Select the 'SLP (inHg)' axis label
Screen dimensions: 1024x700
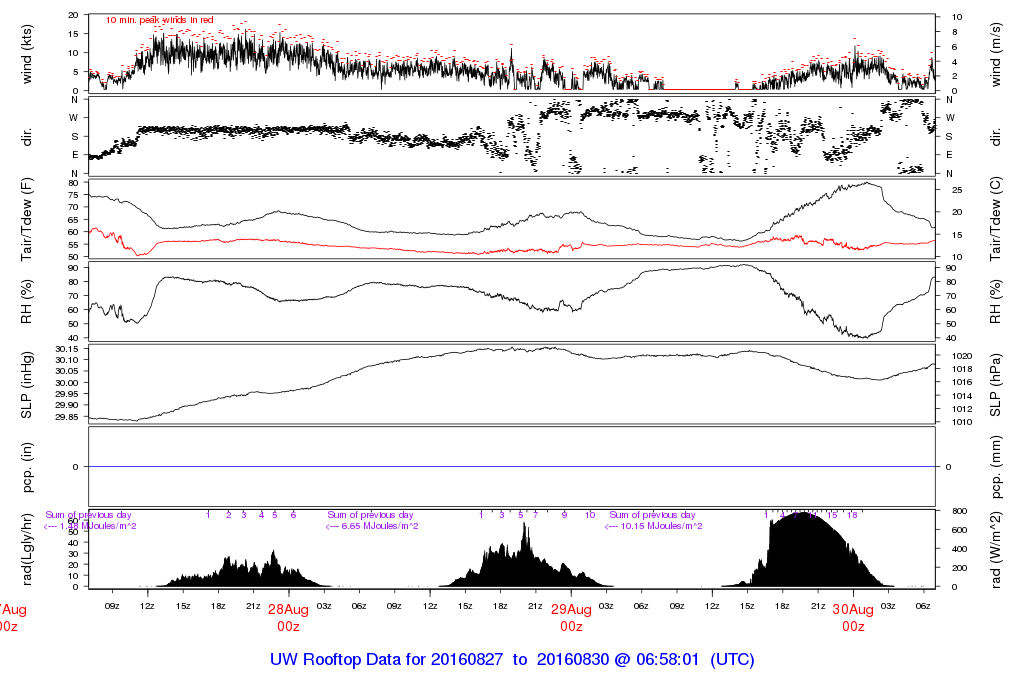tap(27, 385)
